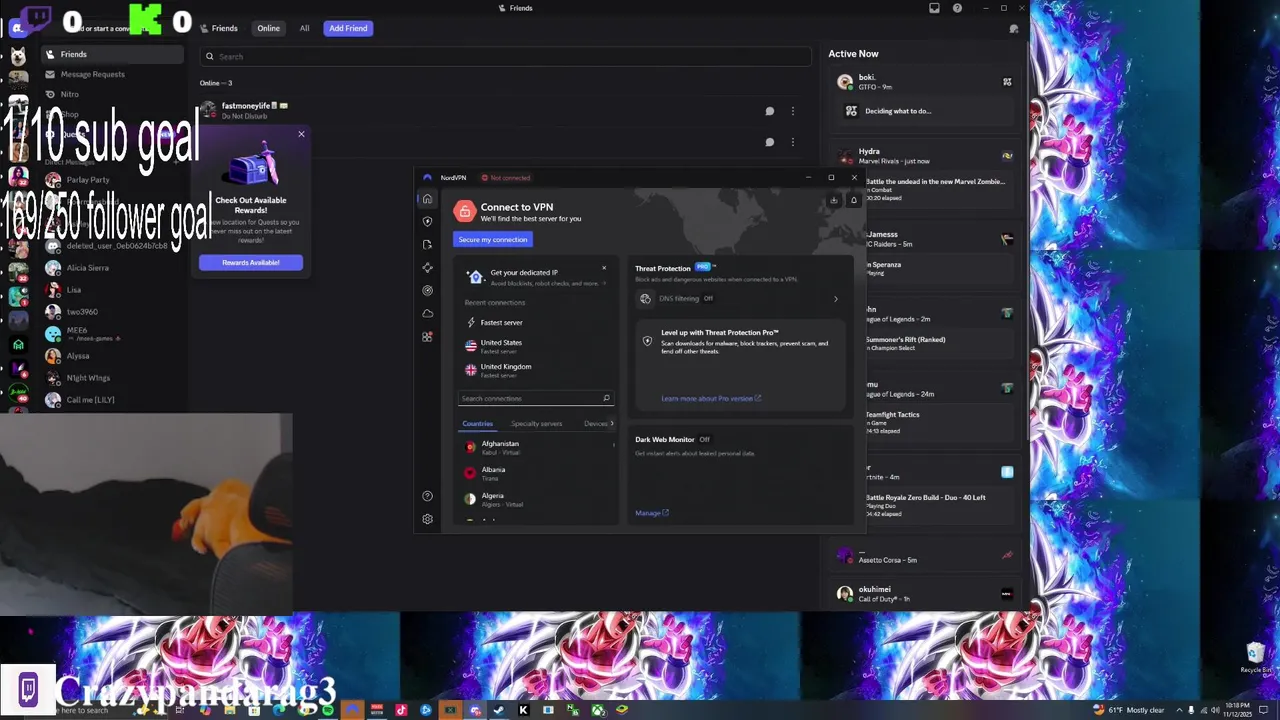The height and width of the screenshot is (720, 1280).
Task: Open NordVPN help question mark icon
Action: coord(427,496)
